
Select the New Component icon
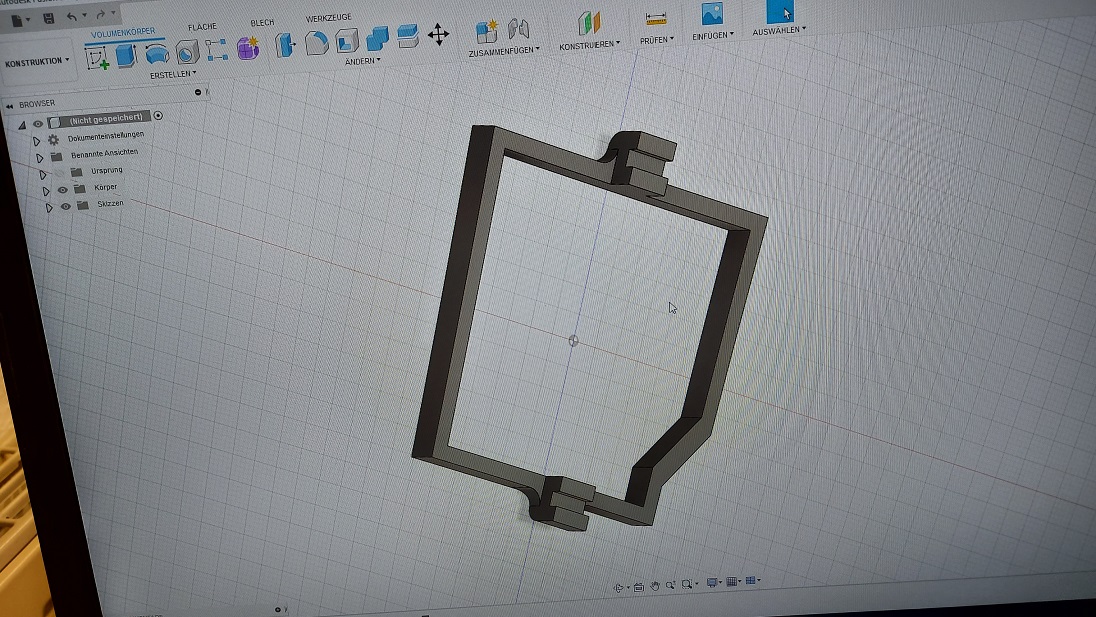486,31
